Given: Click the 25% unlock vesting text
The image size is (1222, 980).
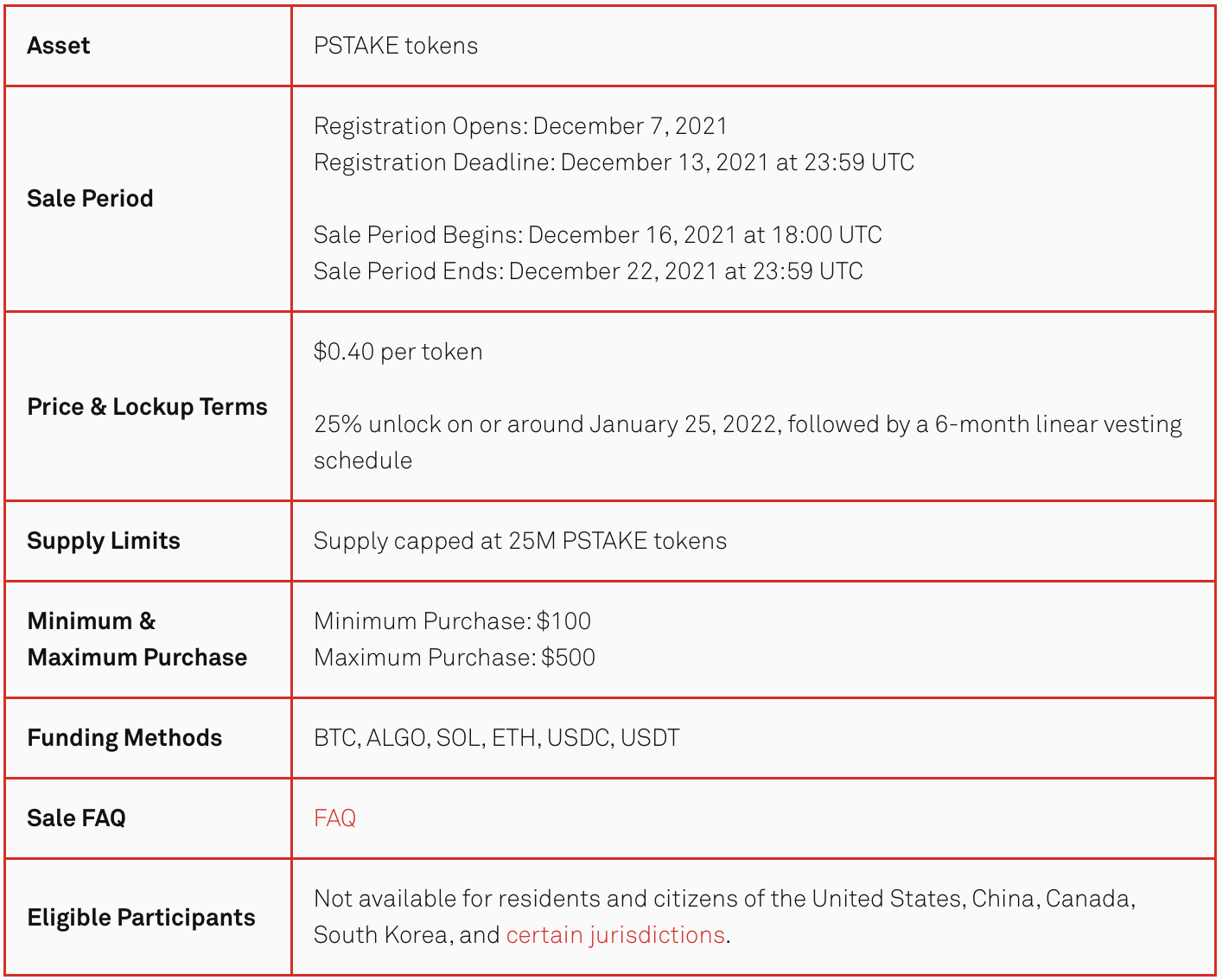Looking at the screenshot, I should click(747, 424).
